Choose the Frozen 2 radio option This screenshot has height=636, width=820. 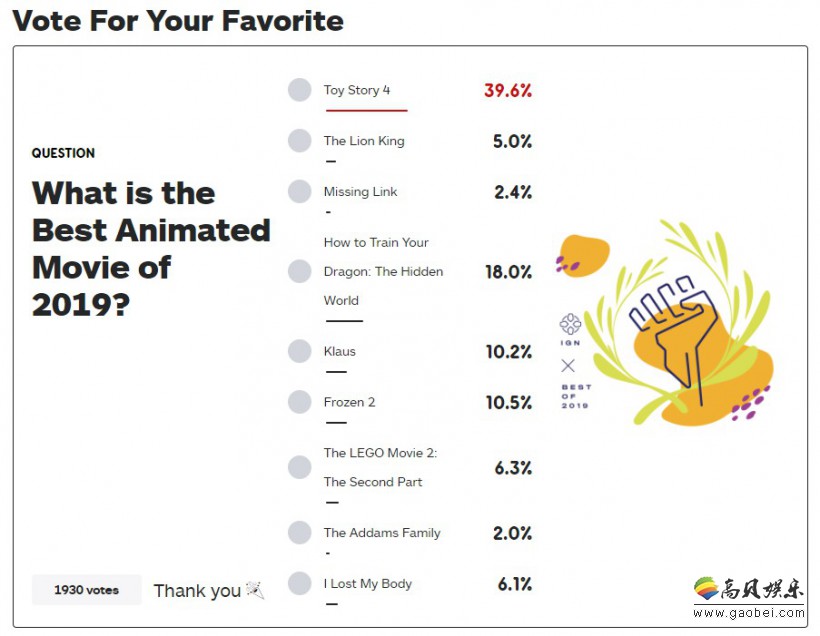point(300,402)
